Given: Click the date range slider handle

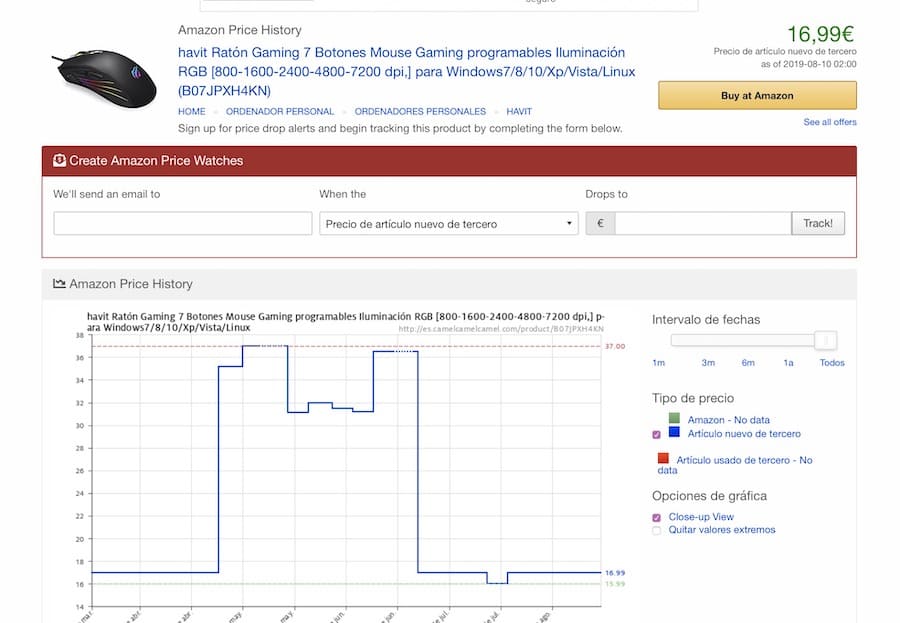Looking at the screenshot, I should tap(825, 340).
